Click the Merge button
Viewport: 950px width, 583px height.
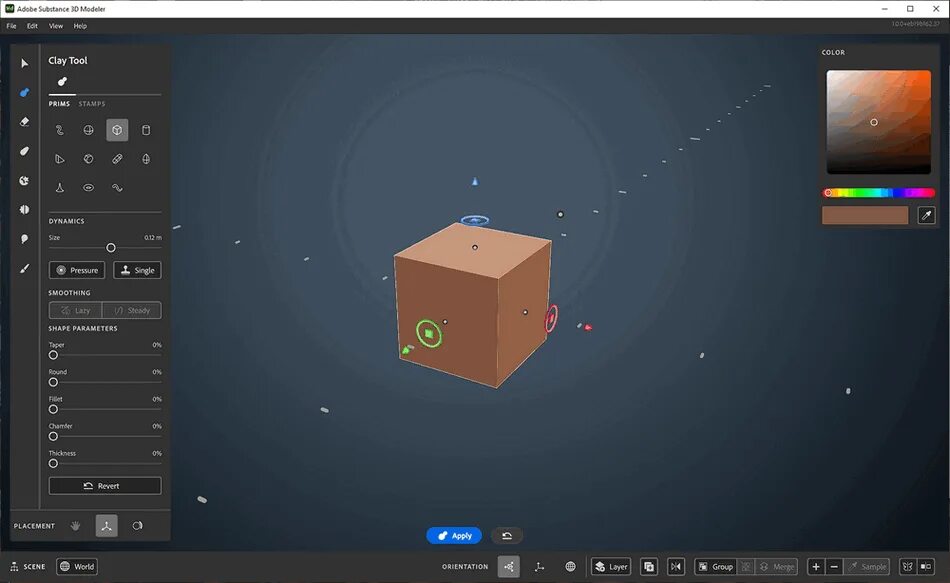pos(777,567)
